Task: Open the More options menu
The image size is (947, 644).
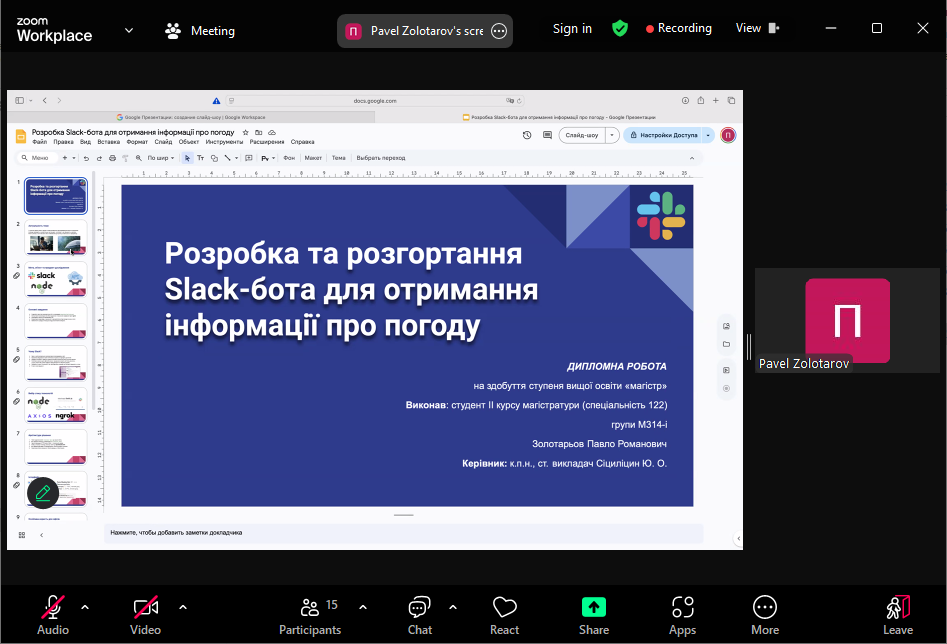Action: [x=765, y=613]
